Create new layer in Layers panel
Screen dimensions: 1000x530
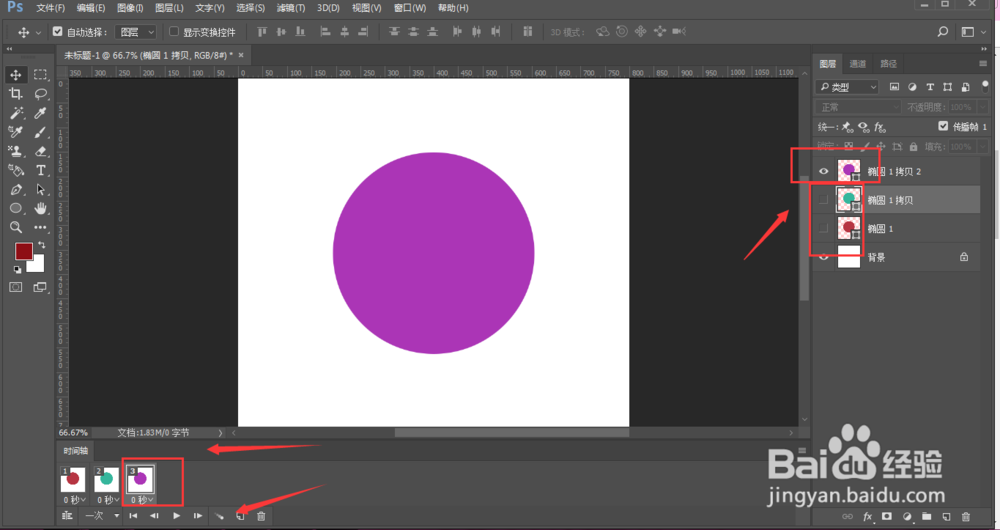(946, 517)
